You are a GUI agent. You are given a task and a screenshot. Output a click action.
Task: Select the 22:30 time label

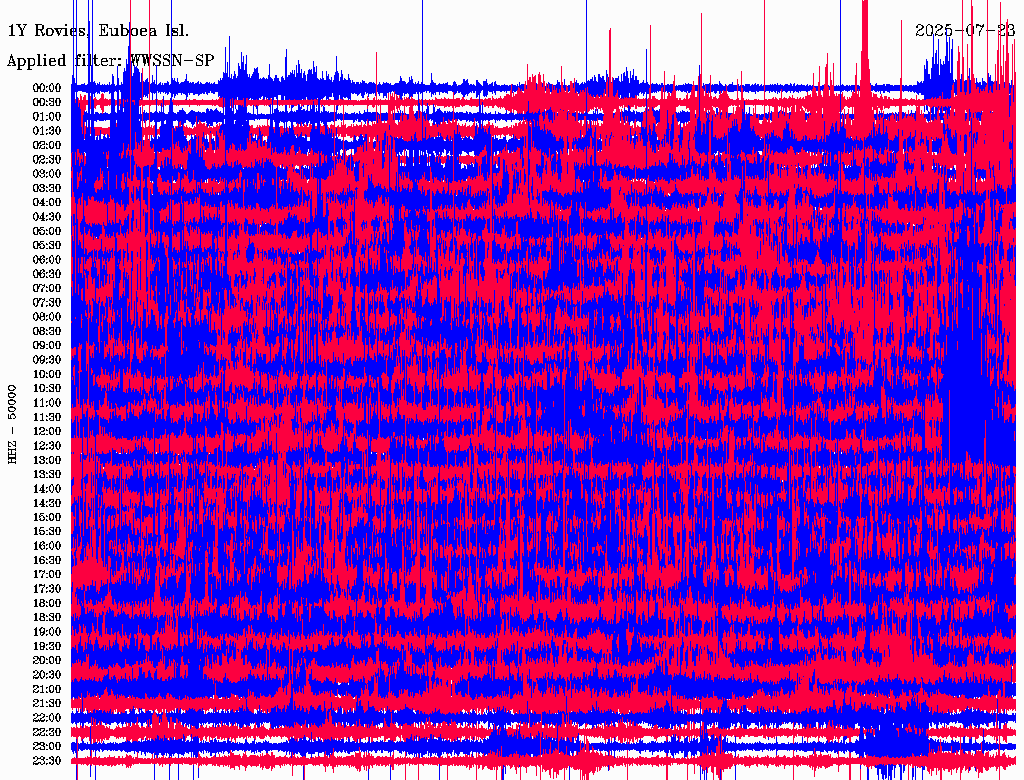click(47, 732)
